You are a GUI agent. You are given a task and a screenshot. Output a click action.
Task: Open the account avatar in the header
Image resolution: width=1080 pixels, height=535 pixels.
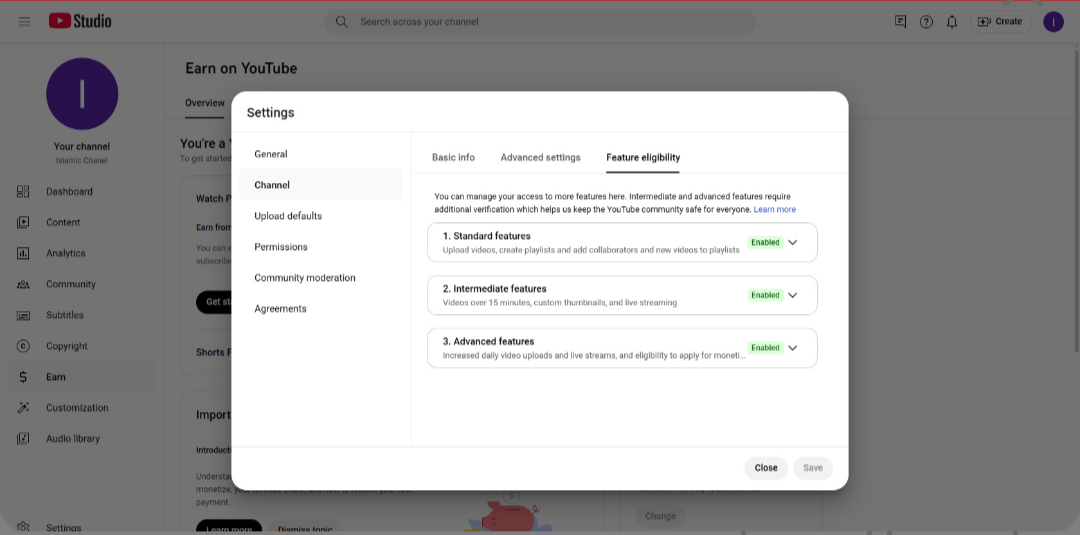(1053, 21)
